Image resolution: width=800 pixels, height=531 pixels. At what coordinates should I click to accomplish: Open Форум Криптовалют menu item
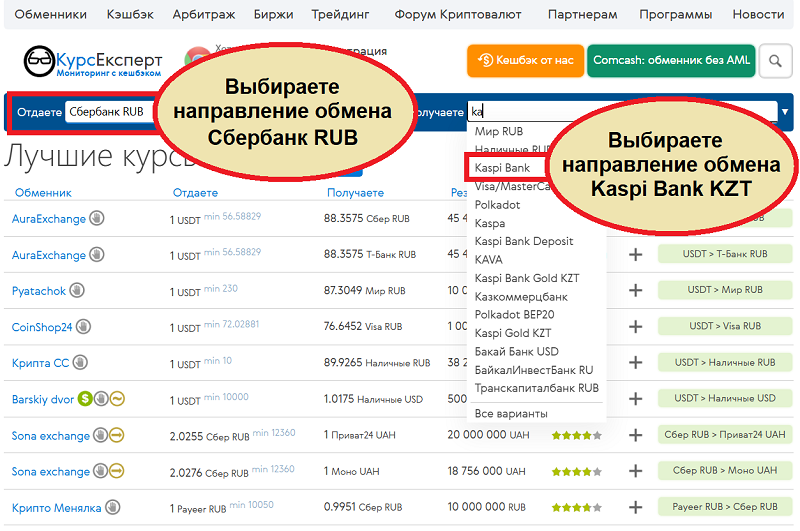tap(458, 14)
